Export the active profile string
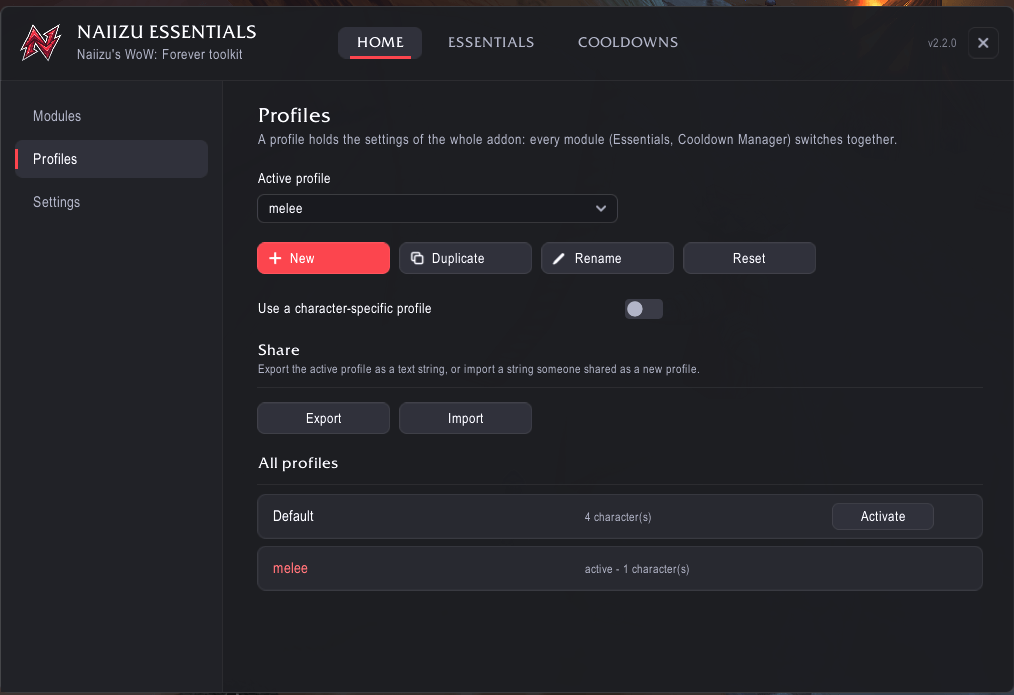The image size is (1014, 695). 323,418
